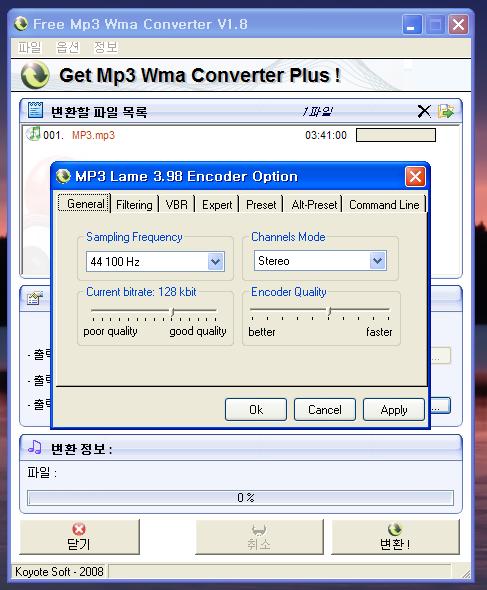Open the Sampling Frequency dropdown

point(216,261)
